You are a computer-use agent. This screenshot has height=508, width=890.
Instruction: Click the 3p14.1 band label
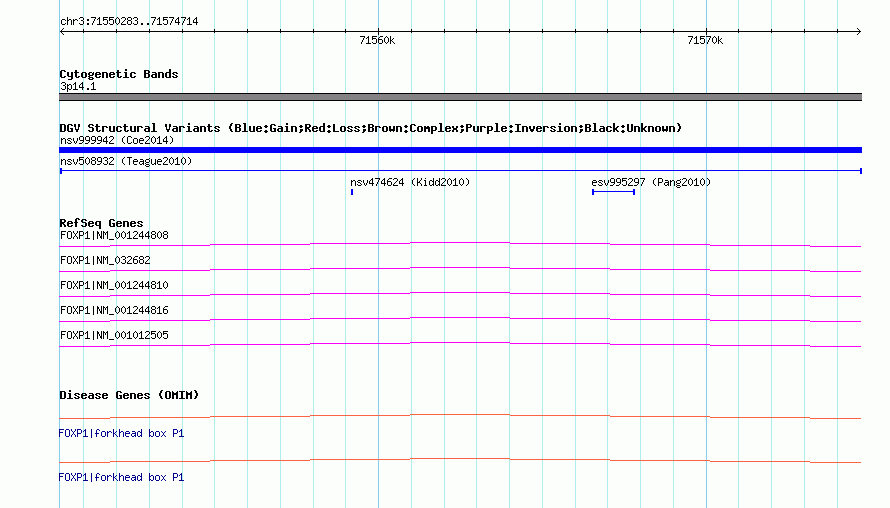pyautogui.click(x=78, y=86)
